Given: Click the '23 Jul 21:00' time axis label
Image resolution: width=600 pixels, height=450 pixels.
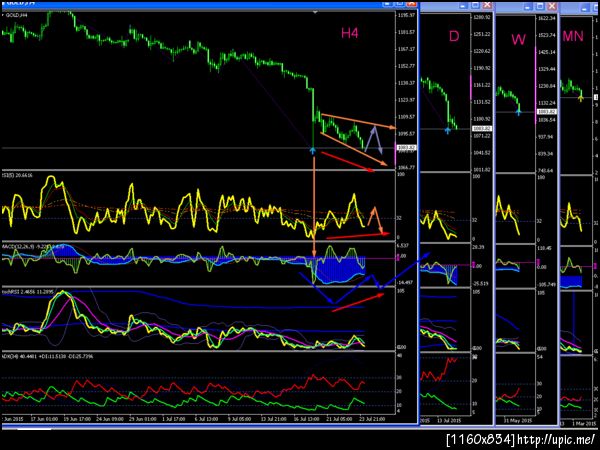Looking at the screenshot, I should pos(372,419).
